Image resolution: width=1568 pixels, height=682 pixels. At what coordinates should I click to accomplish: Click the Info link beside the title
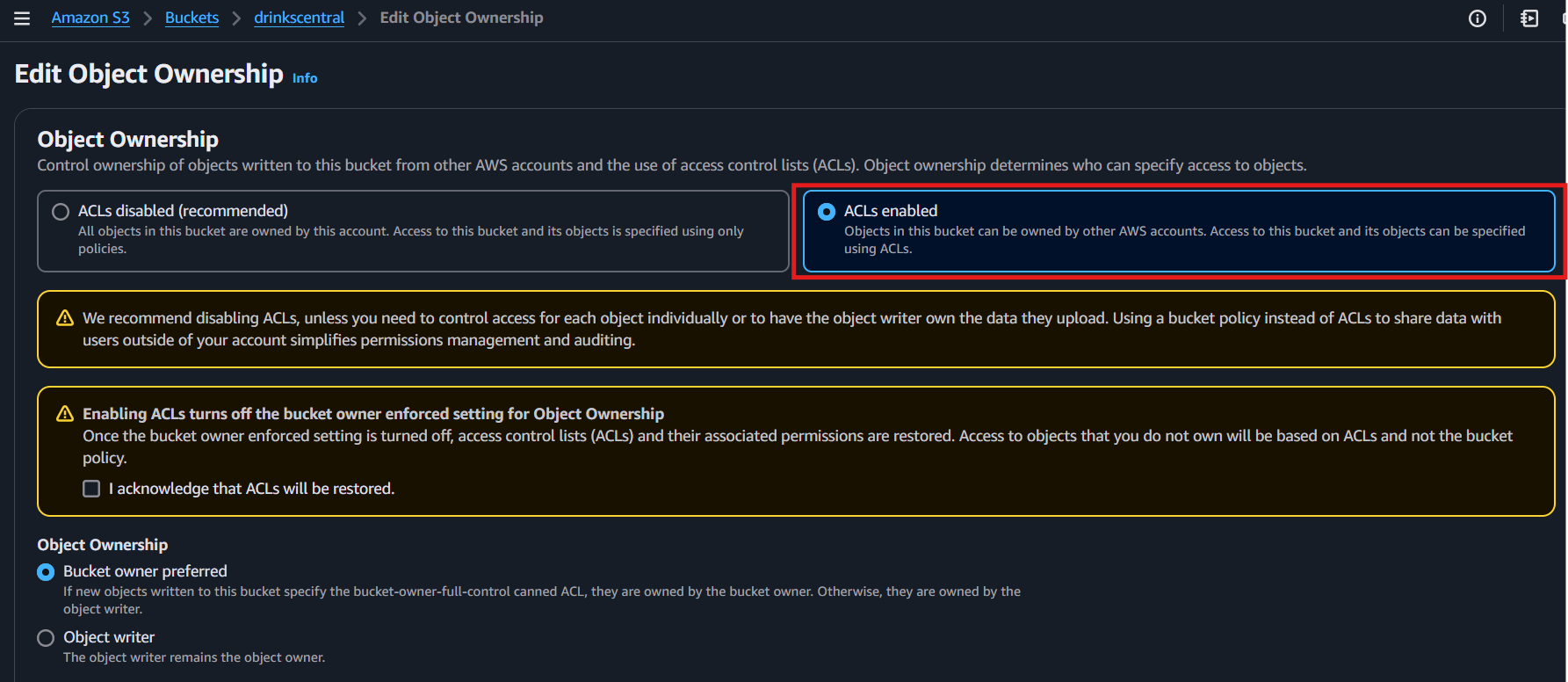coord(305,78)
